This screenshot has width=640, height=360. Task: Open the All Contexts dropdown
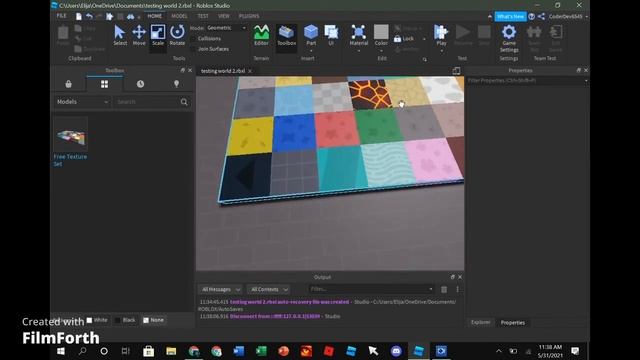[269, 289]
